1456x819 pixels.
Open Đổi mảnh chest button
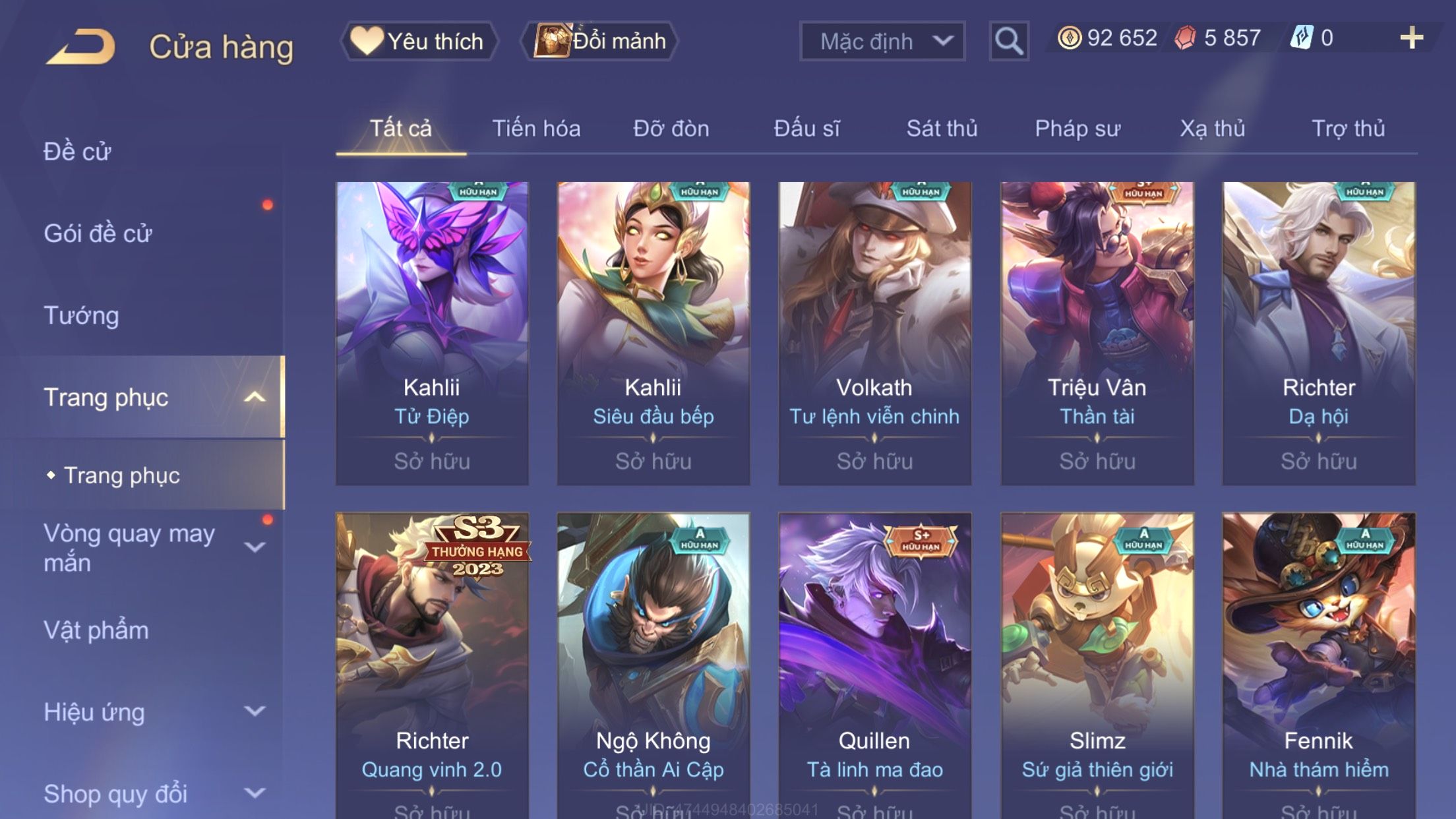coord(599,41)
